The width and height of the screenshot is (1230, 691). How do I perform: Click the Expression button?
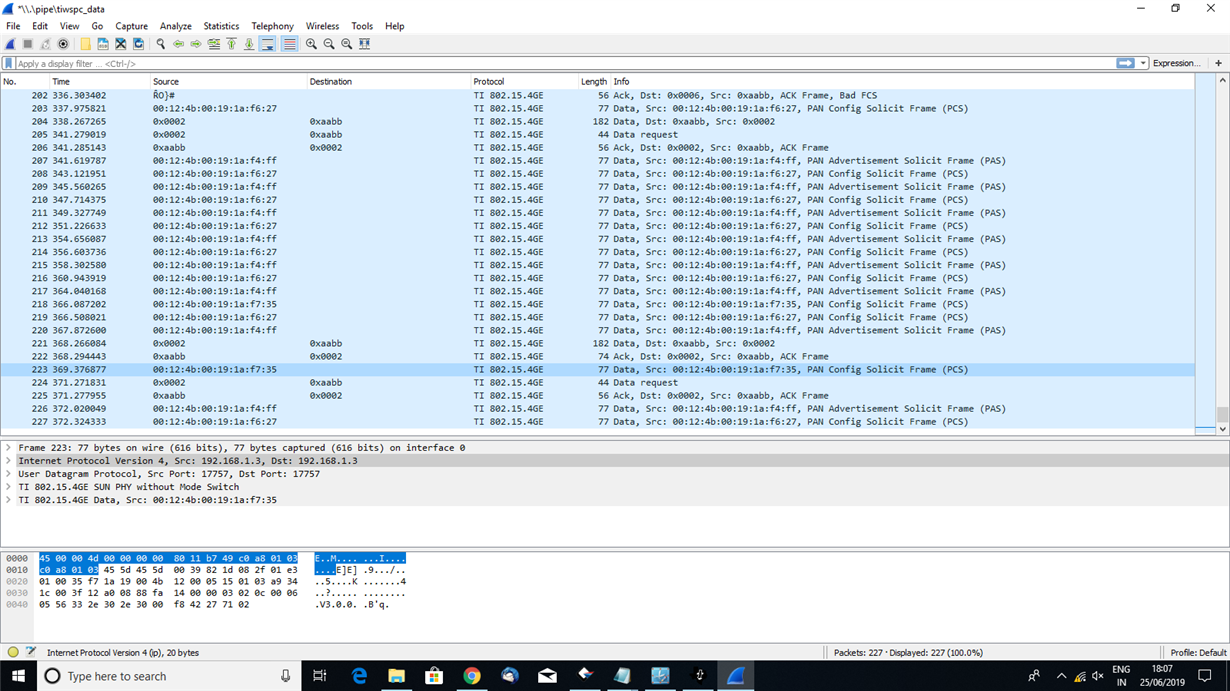[x=1176, y=63]
